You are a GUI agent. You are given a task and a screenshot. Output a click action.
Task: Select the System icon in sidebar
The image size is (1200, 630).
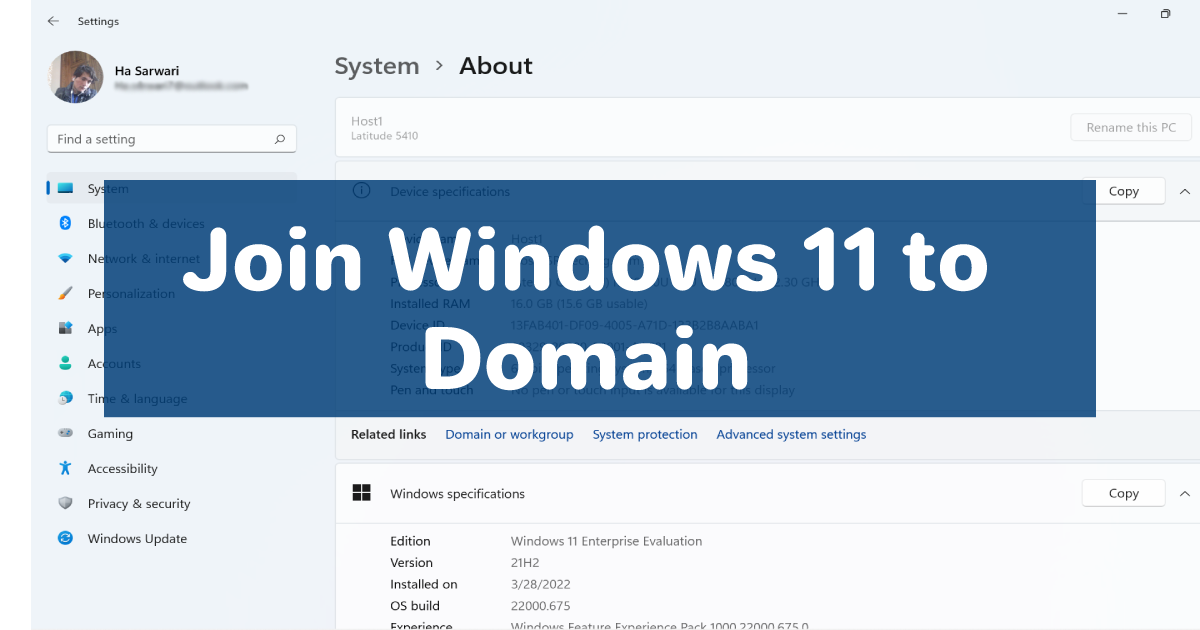[x=66, y=188]
